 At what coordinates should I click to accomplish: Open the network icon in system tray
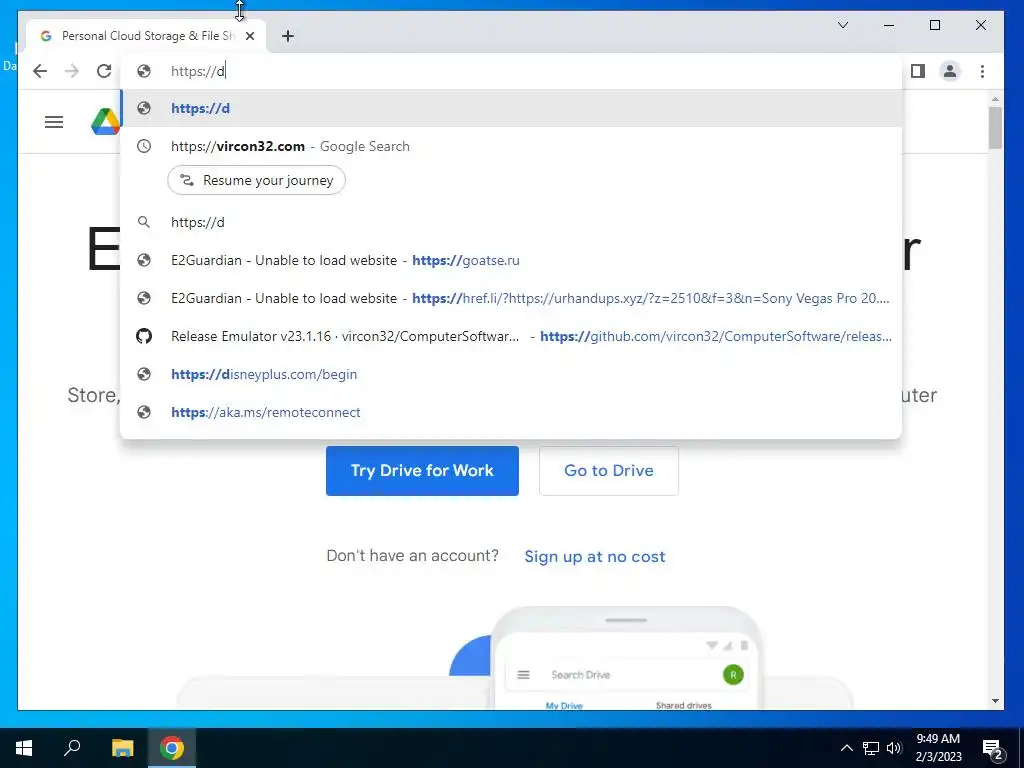tap(871, 748)
